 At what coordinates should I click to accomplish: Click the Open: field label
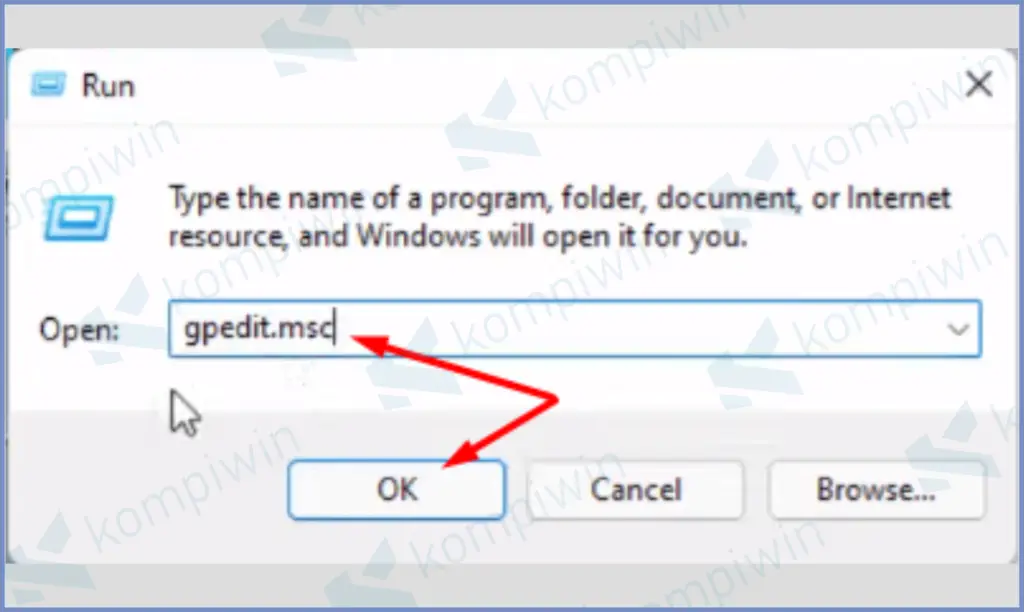79,329
